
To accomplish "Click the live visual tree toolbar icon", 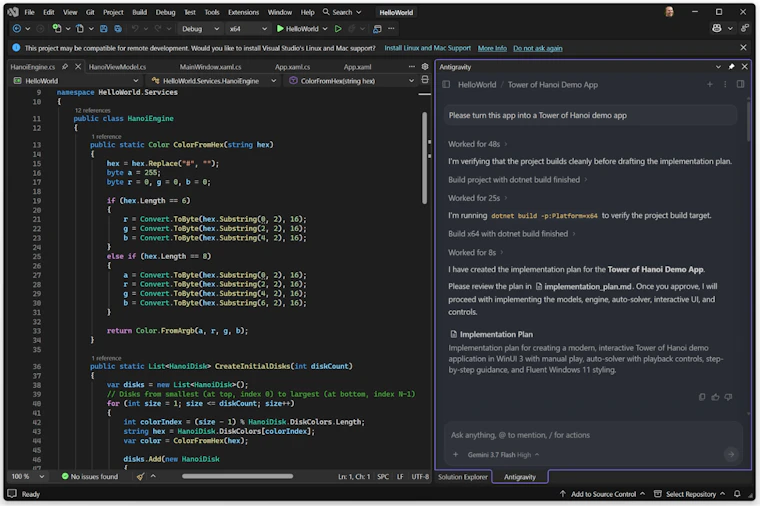I will click(x=377, y=29).
